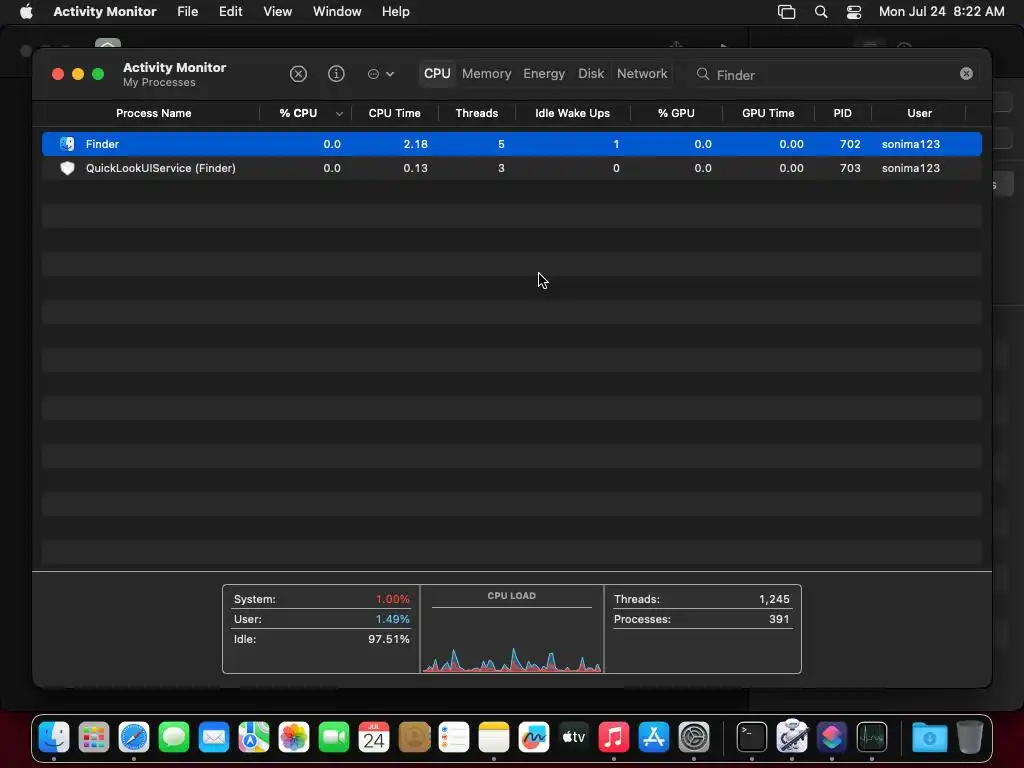
Task: Switch to the Energy tab
Action: pyautogui.click(x=544, y=74)
